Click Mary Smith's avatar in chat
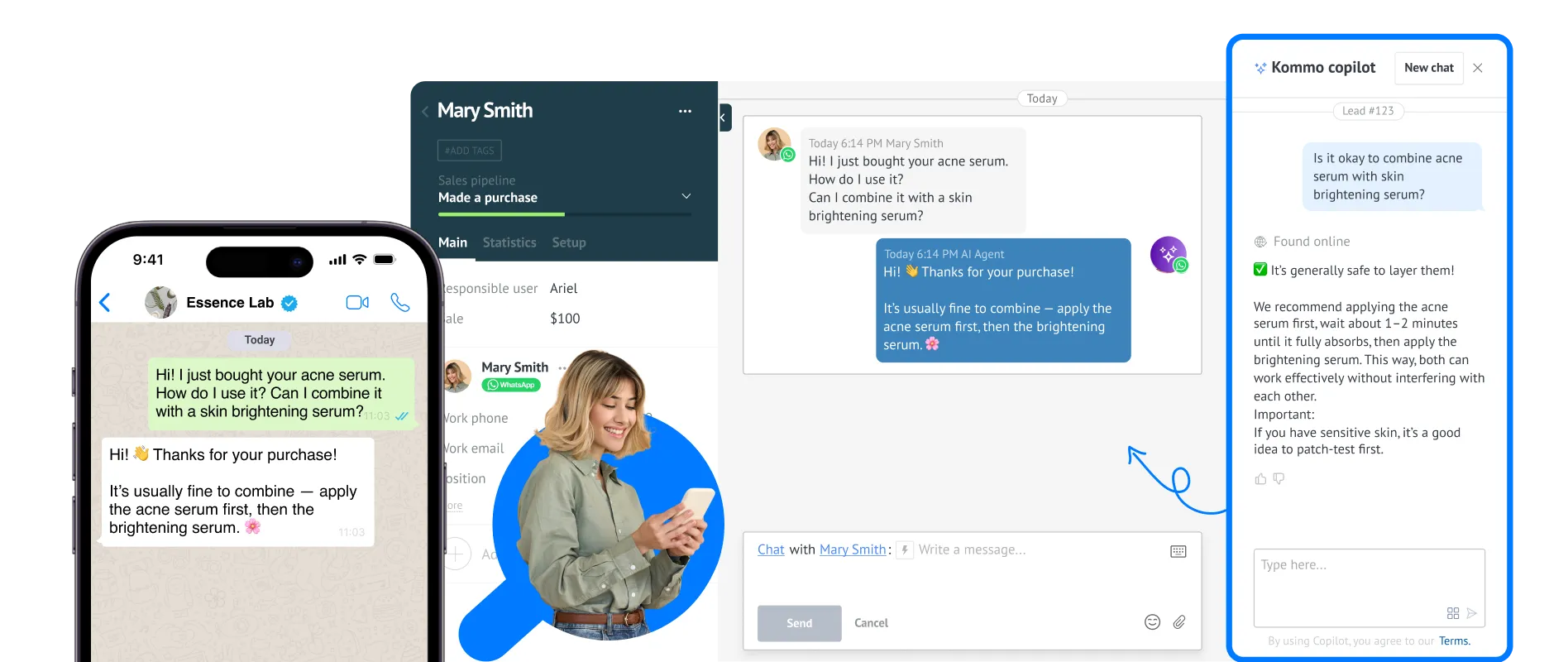This screenshot has height=662, width=1568. 774,144
